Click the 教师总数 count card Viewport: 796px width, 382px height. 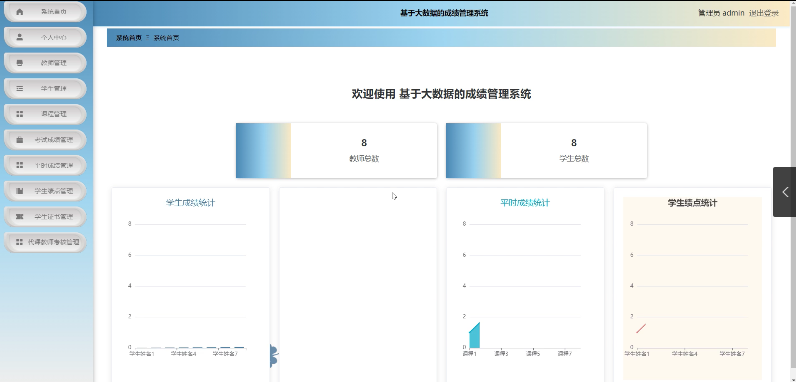click(x=337, y=150)
